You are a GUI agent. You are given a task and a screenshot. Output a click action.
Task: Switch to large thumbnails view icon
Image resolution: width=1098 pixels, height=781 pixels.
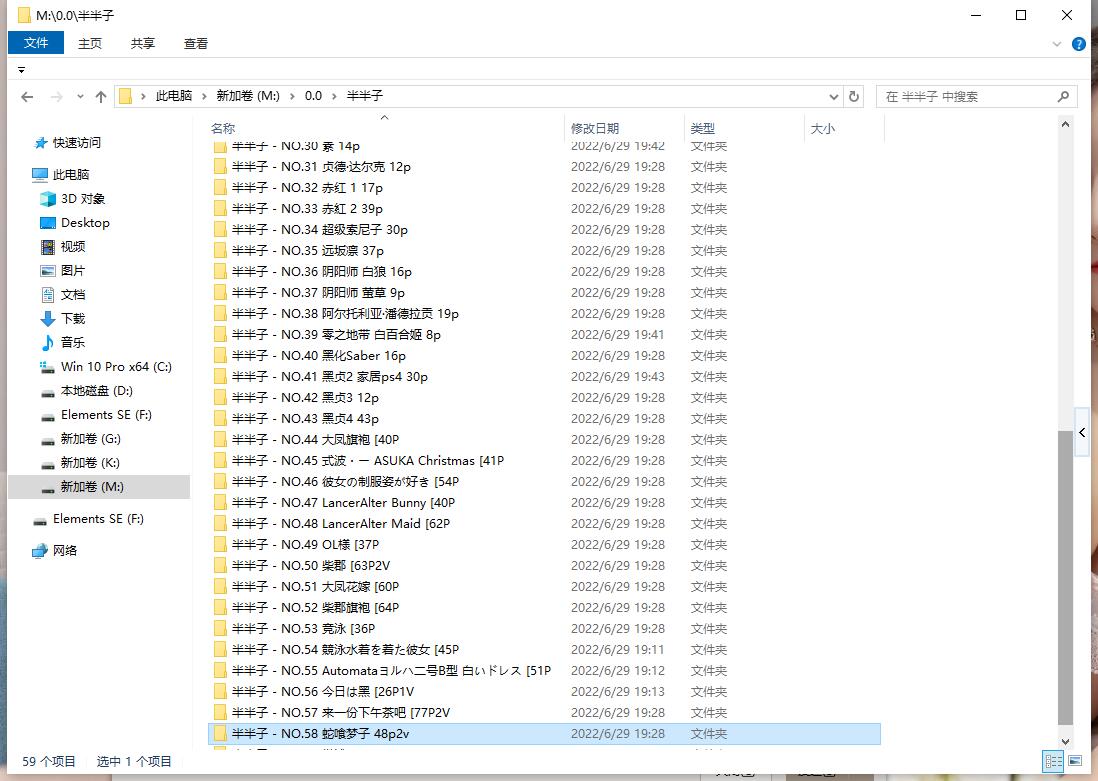(1075, 761)
